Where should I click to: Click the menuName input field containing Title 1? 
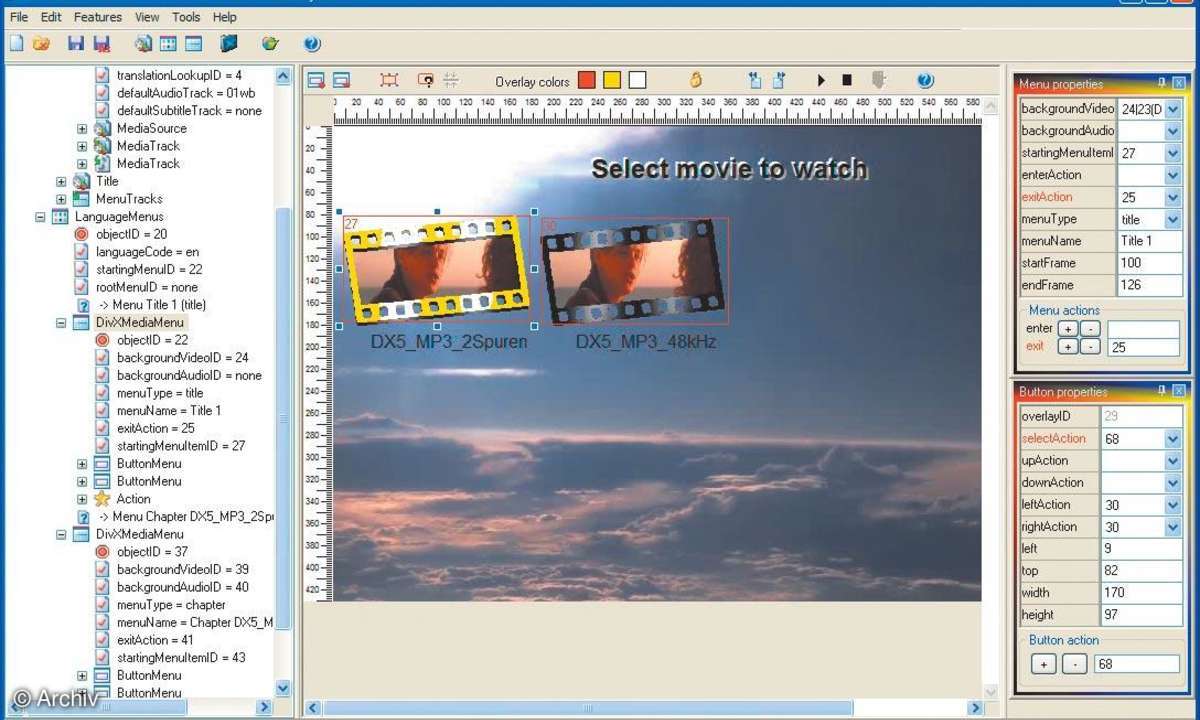pos(1150,241)
